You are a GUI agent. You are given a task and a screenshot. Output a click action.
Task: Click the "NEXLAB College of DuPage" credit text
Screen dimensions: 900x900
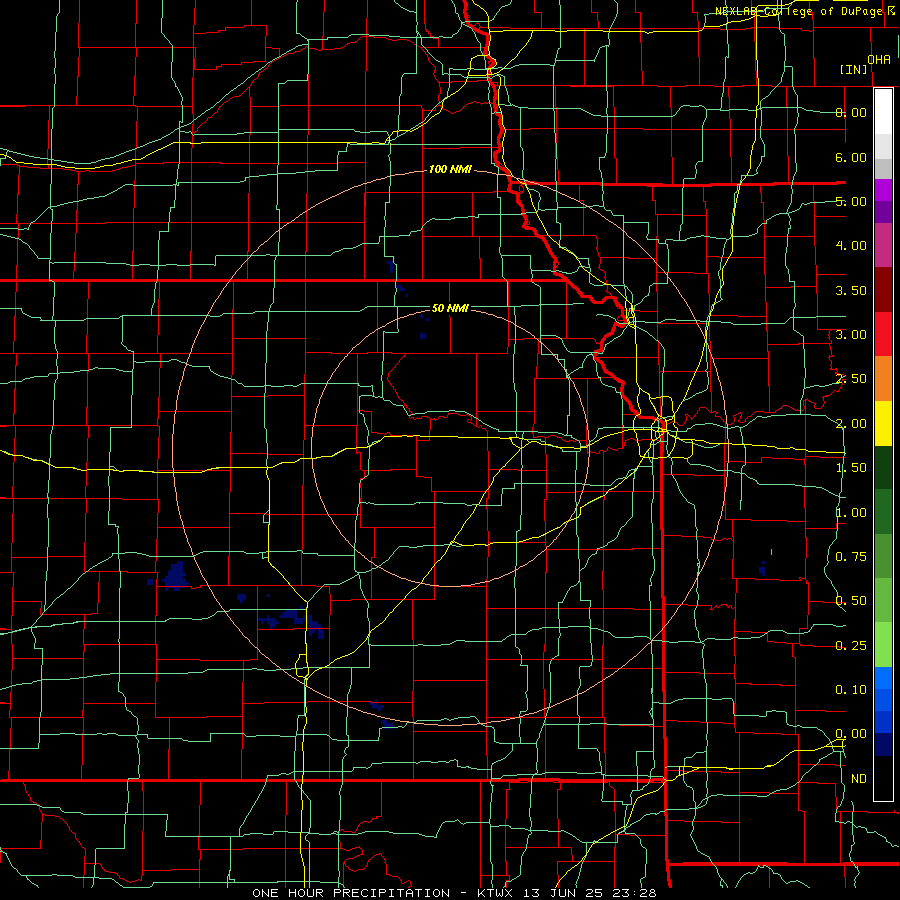pyautogui.click(x=801, y=11)
